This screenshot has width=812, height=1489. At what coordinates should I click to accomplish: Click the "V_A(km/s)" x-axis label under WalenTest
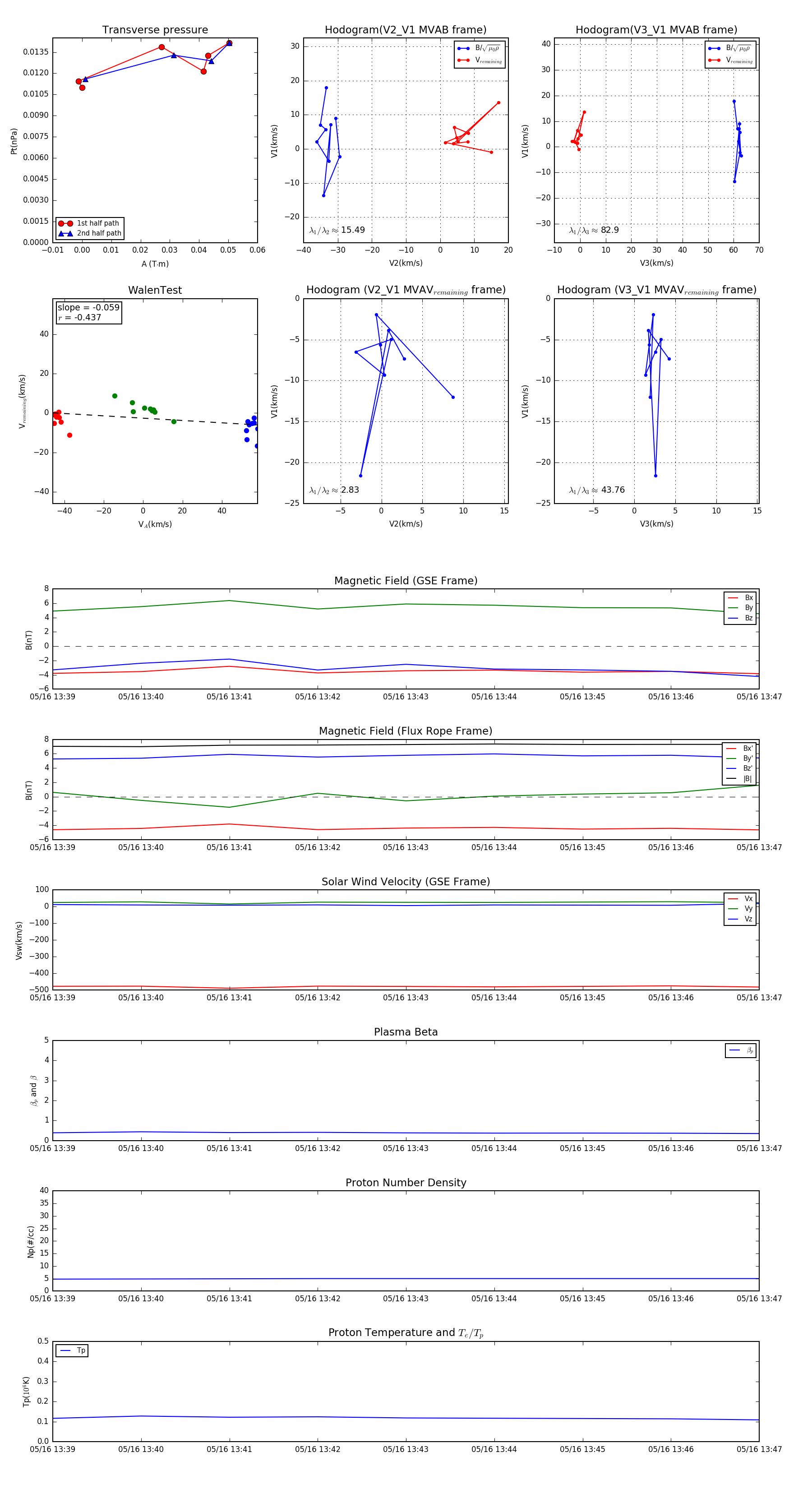[155, 525]
